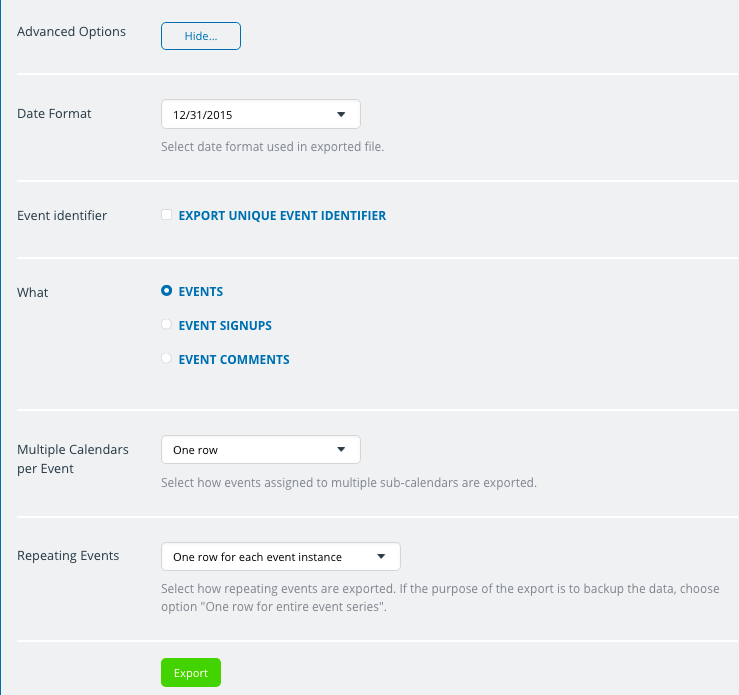Click the arrow on event instance dropdown
Screen dimensions: 739x695
381,556
